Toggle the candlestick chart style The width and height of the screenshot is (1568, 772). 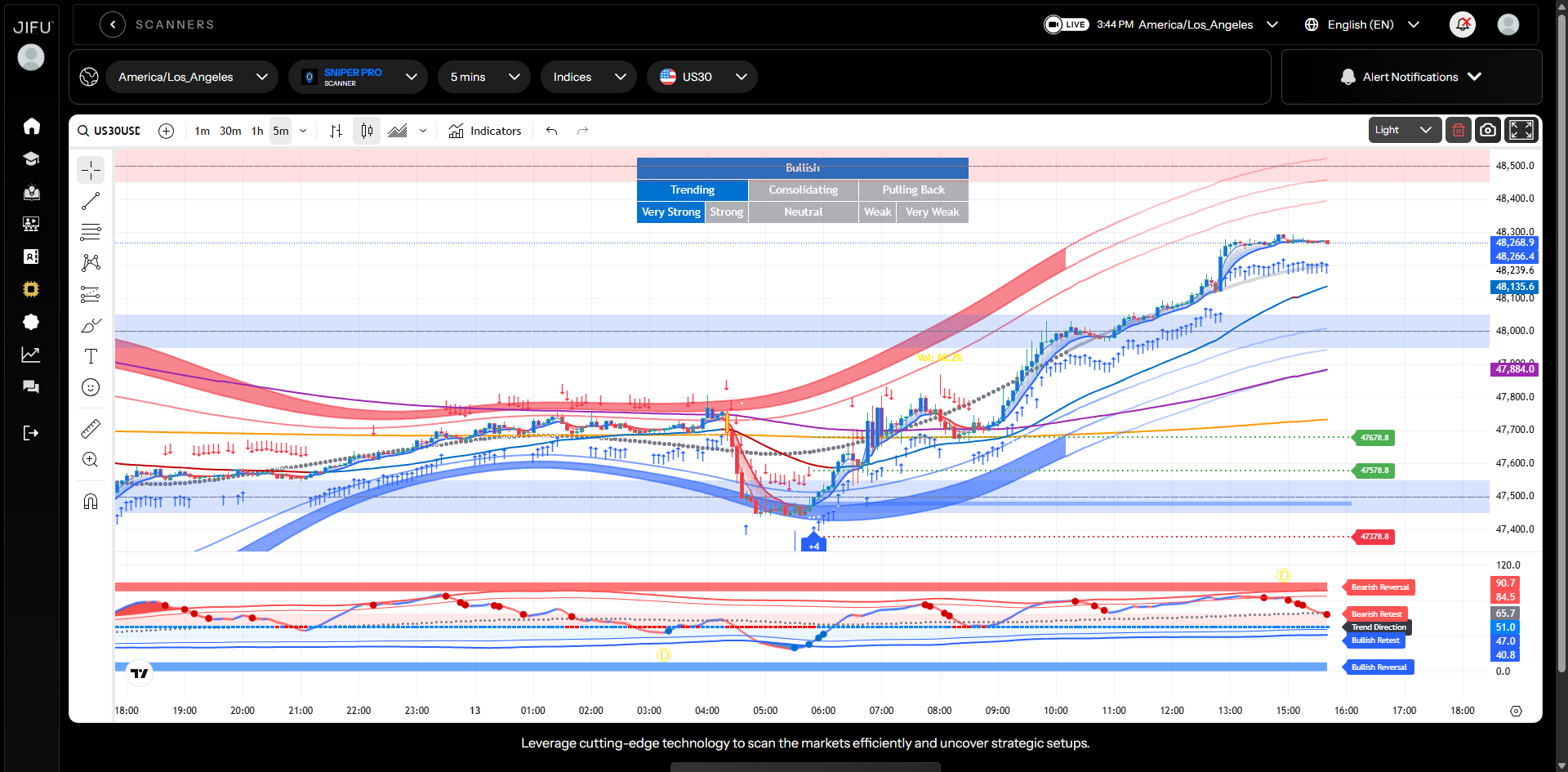(367, 131)
